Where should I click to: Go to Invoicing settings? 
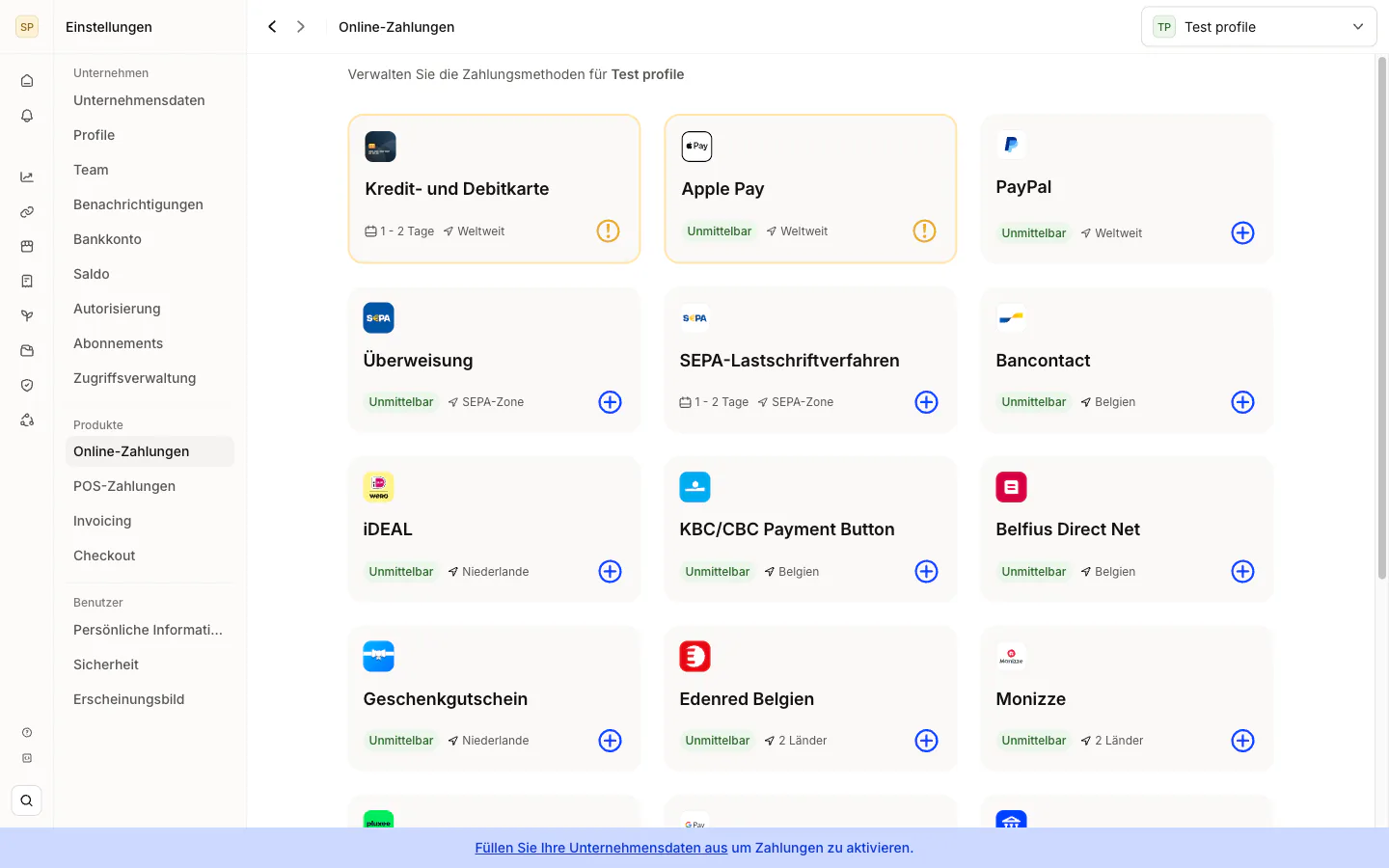click(150, 521)
